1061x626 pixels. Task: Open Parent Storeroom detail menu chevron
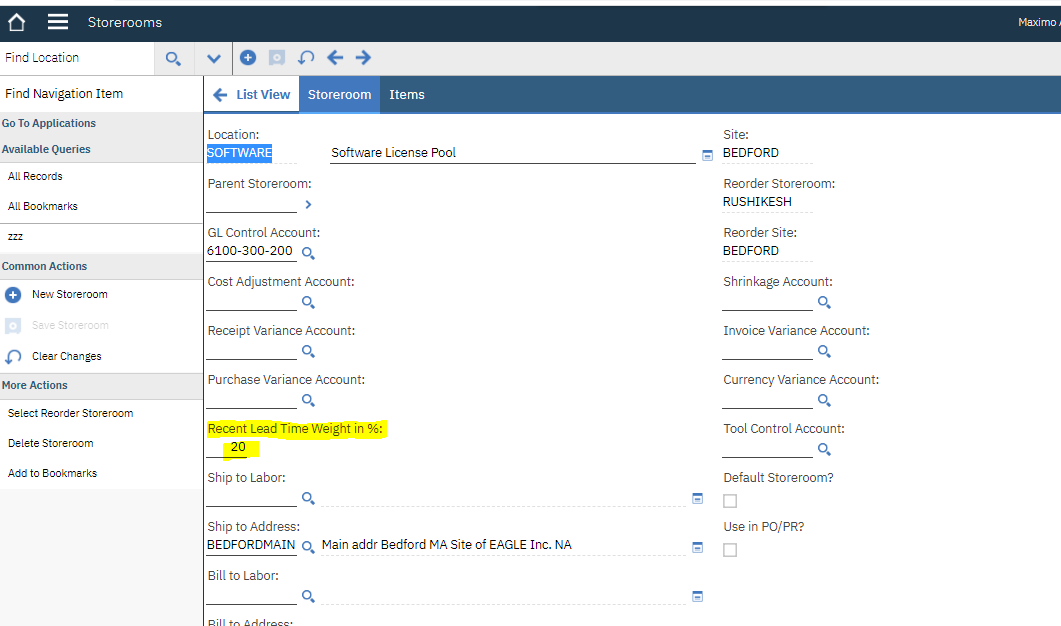(308, 204)
